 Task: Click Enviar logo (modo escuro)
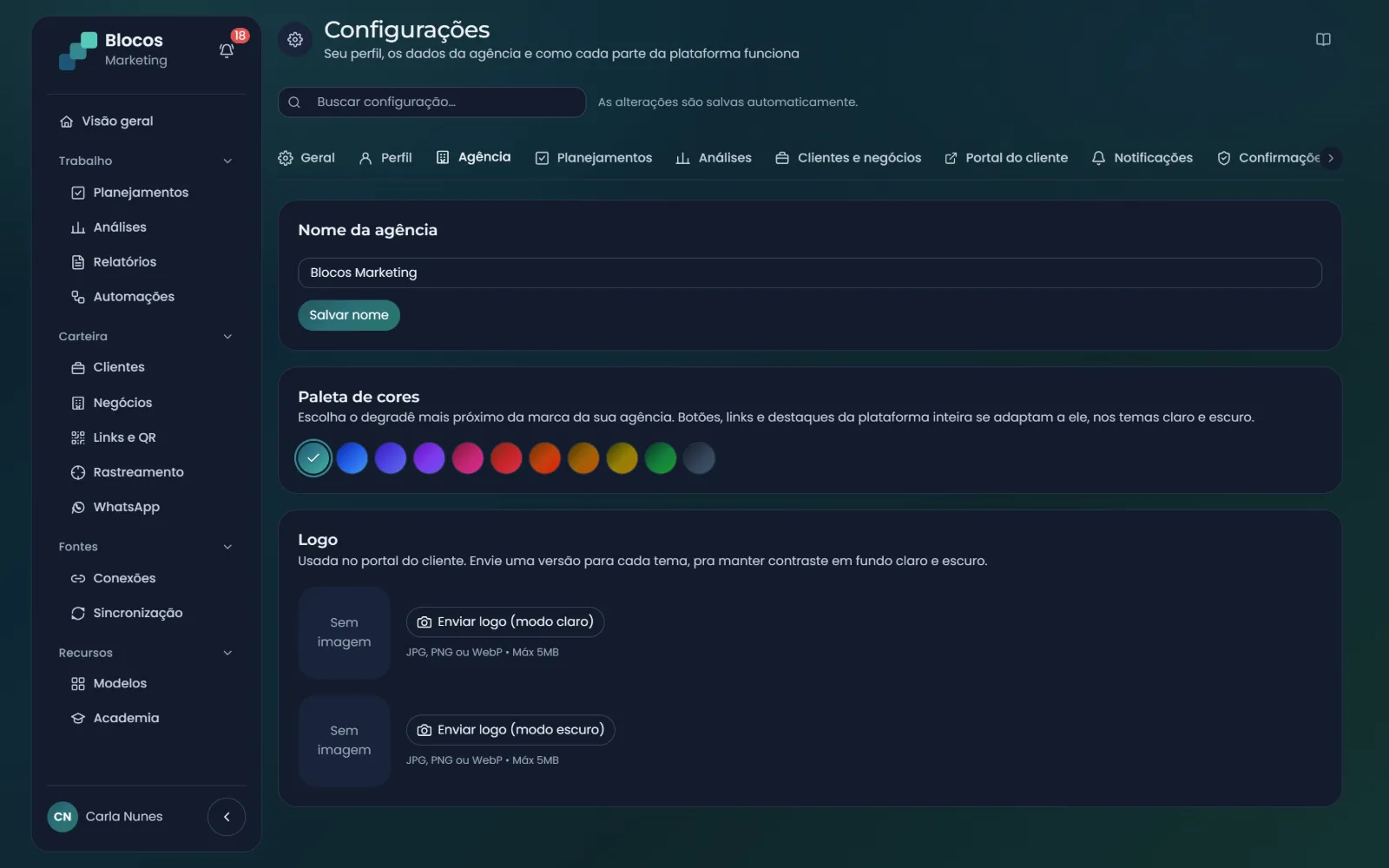[510, 730]
